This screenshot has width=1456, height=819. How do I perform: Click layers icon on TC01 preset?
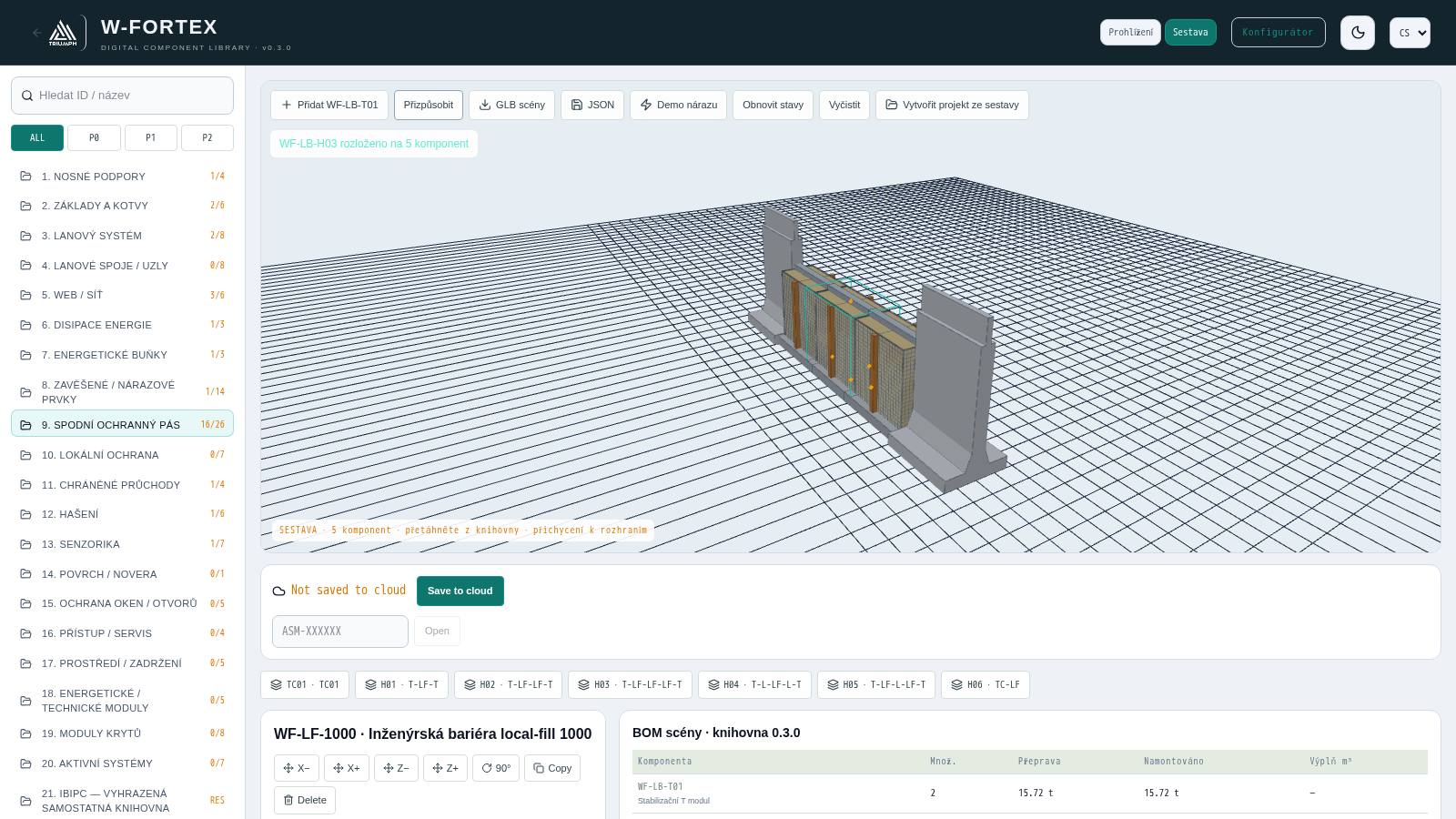(x=276, y=684)
